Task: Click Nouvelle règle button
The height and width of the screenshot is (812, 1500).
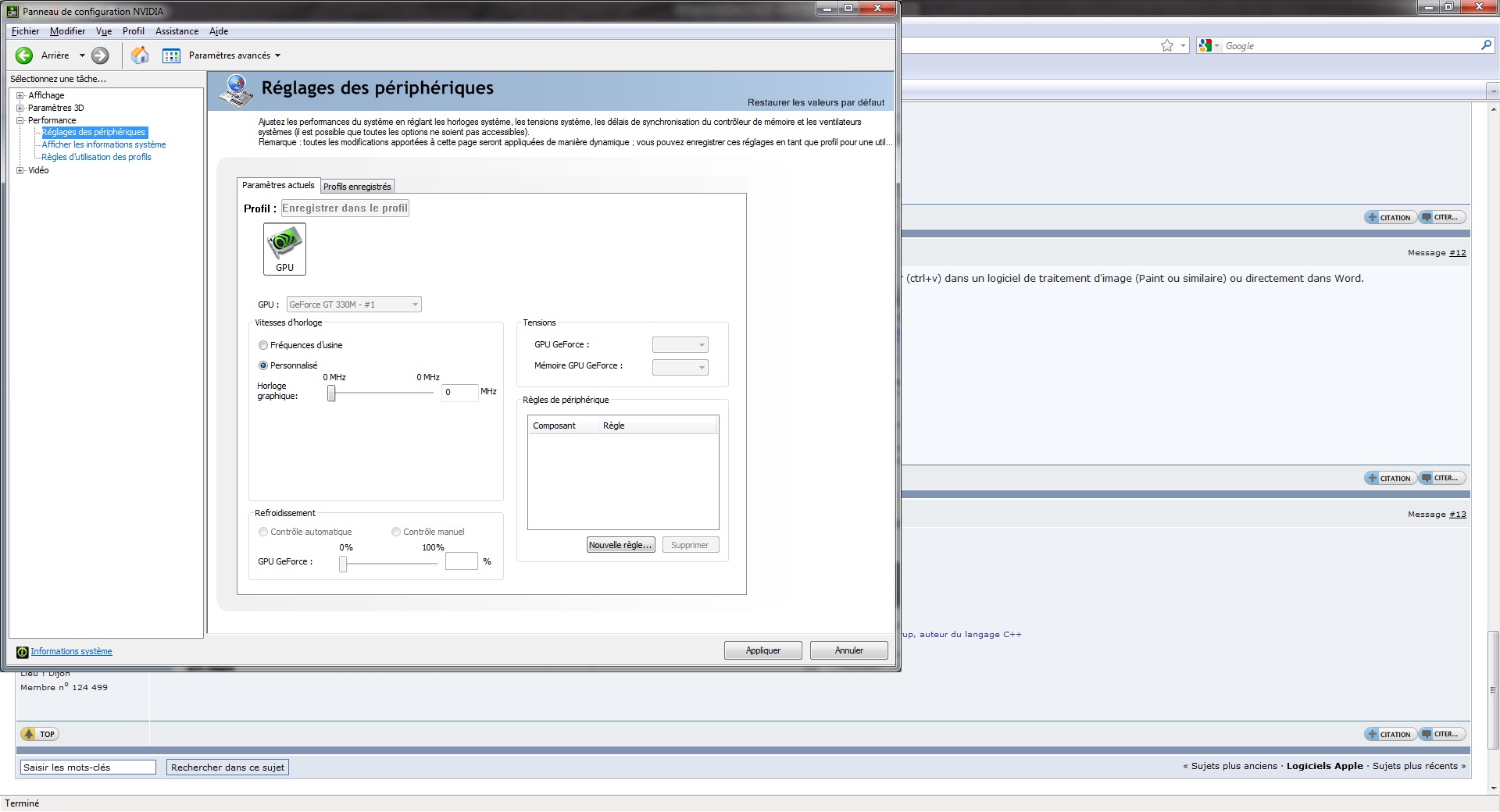Action: pyautogui.click(x=620, y=545)
